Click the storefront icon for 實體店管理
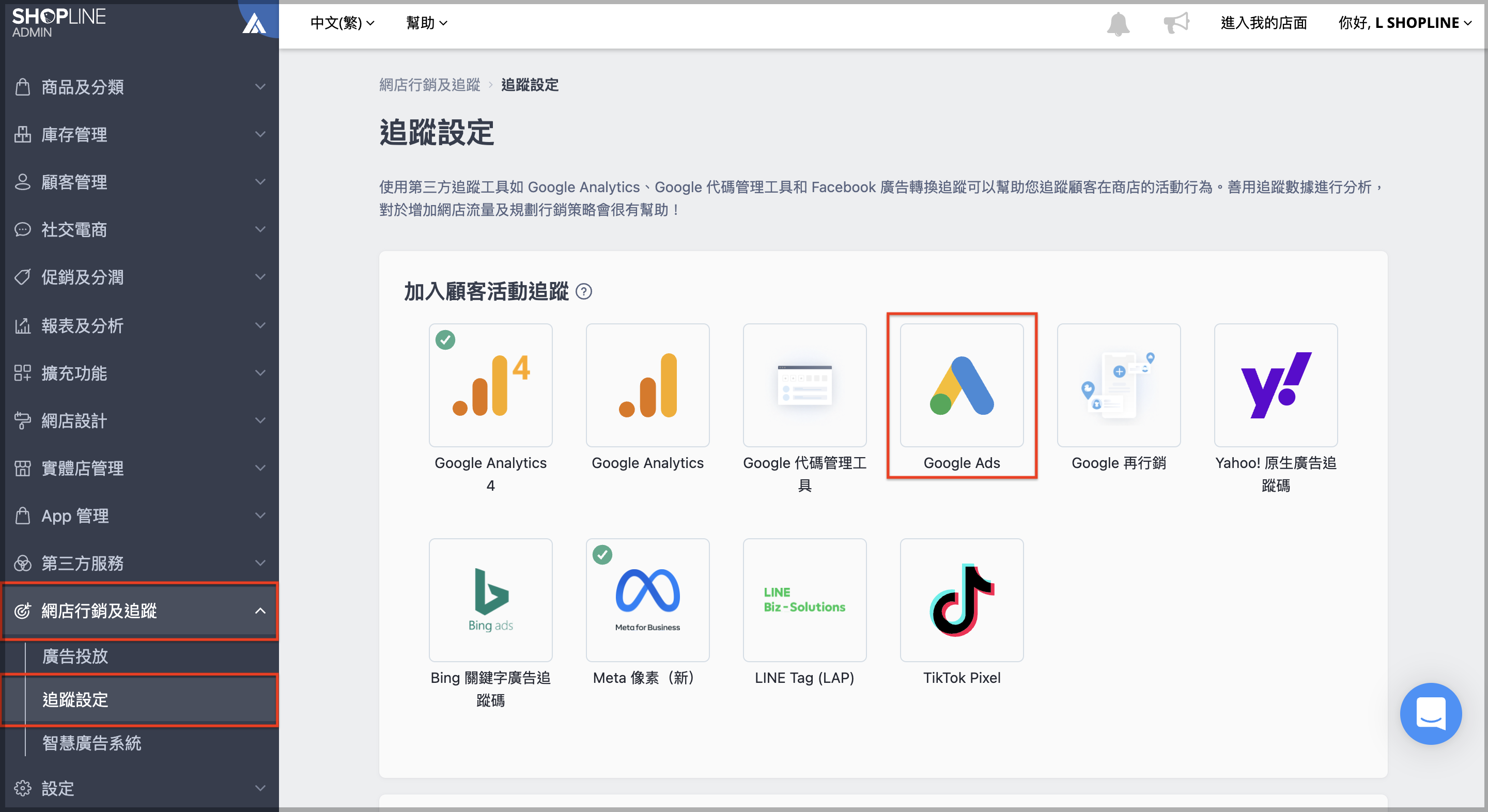Screen dimensions: 1488x812 (x=23, y=468)
